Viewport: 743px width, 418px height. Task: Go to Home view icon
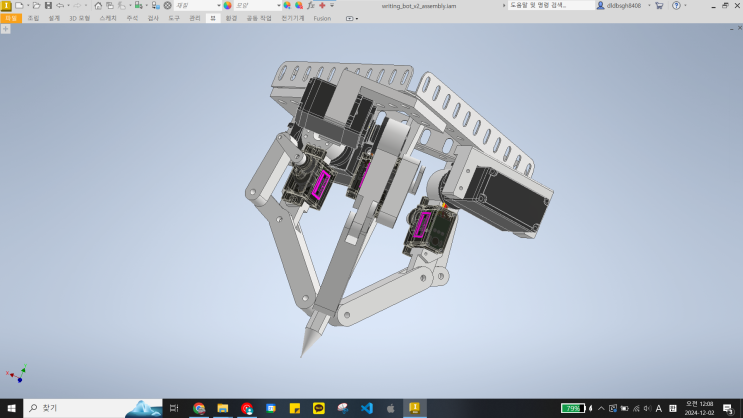[x=98, y=6]
